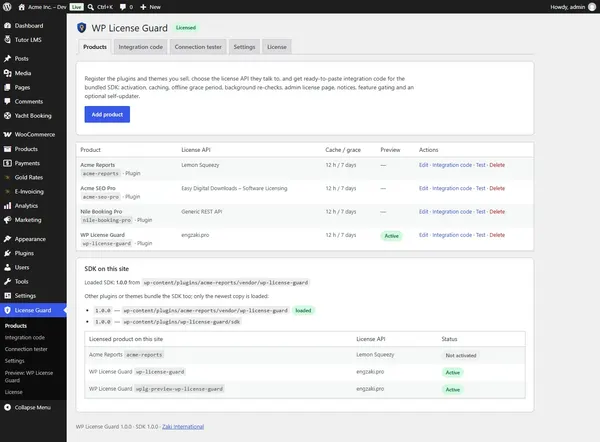Screen dimensions: 600x442
Task: Test the Acme SEO Pro product
Action: pos(481,188)
